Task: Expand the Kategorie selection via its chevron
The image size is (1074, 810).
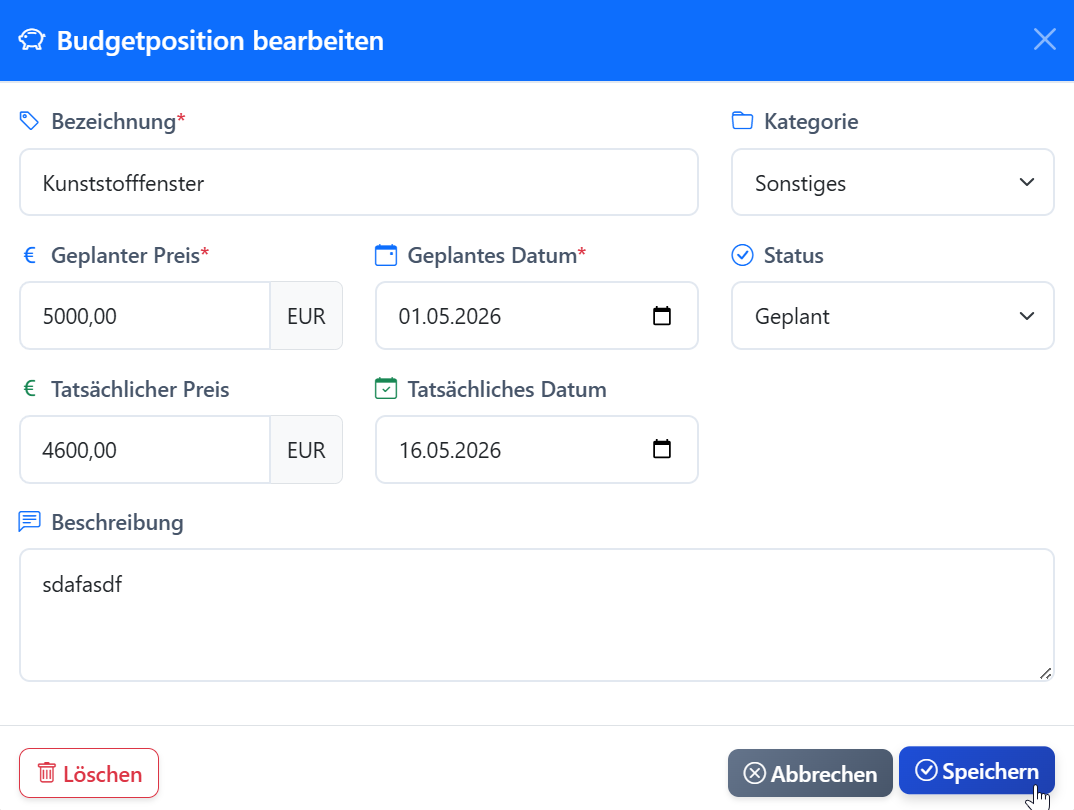Action: [1026, 182]
